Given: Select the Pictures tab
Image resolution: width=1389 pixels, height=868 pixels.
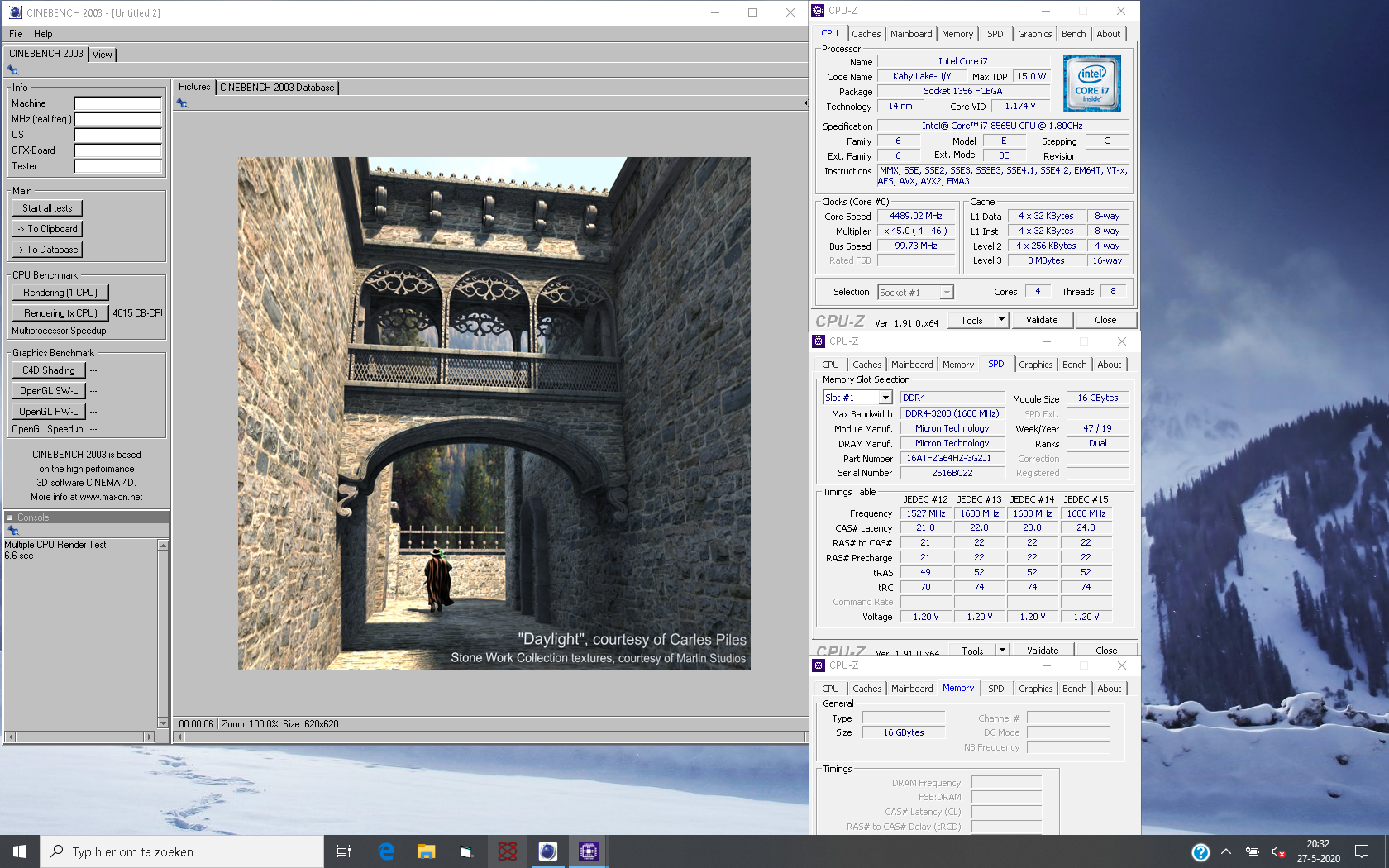Looking at the screenshot, I should click(x=194, y=87).
